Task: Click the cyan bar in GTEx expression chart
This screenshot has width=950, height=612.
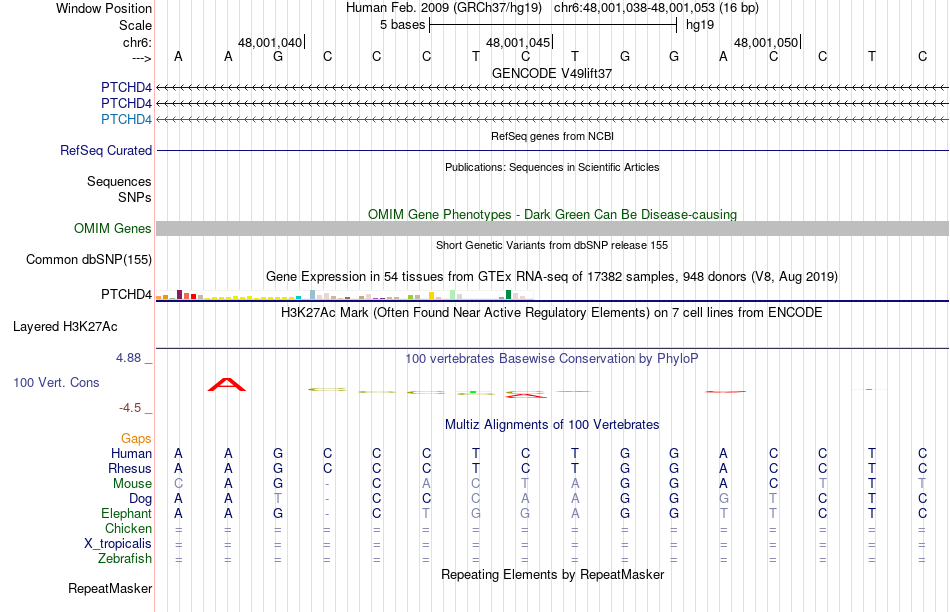Action: (298, 298)
